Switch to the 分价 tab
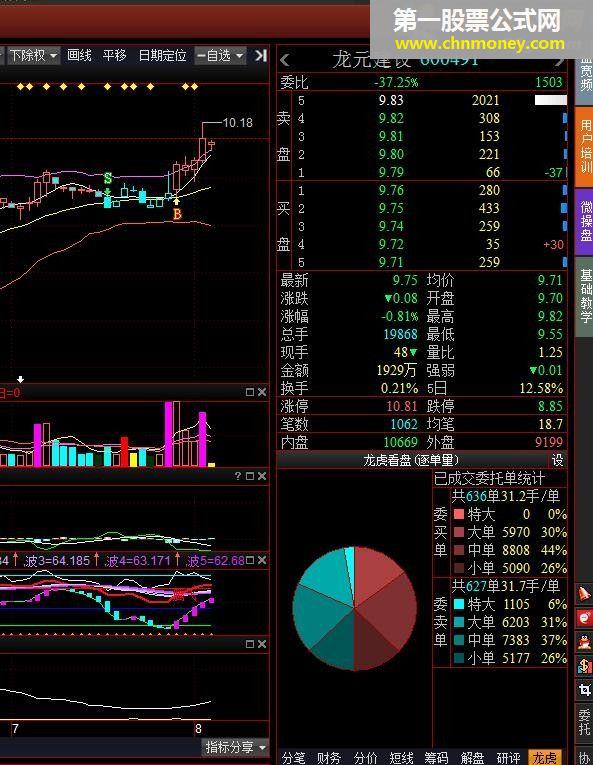Screen dimensions: 593x765 click(365, 758)
